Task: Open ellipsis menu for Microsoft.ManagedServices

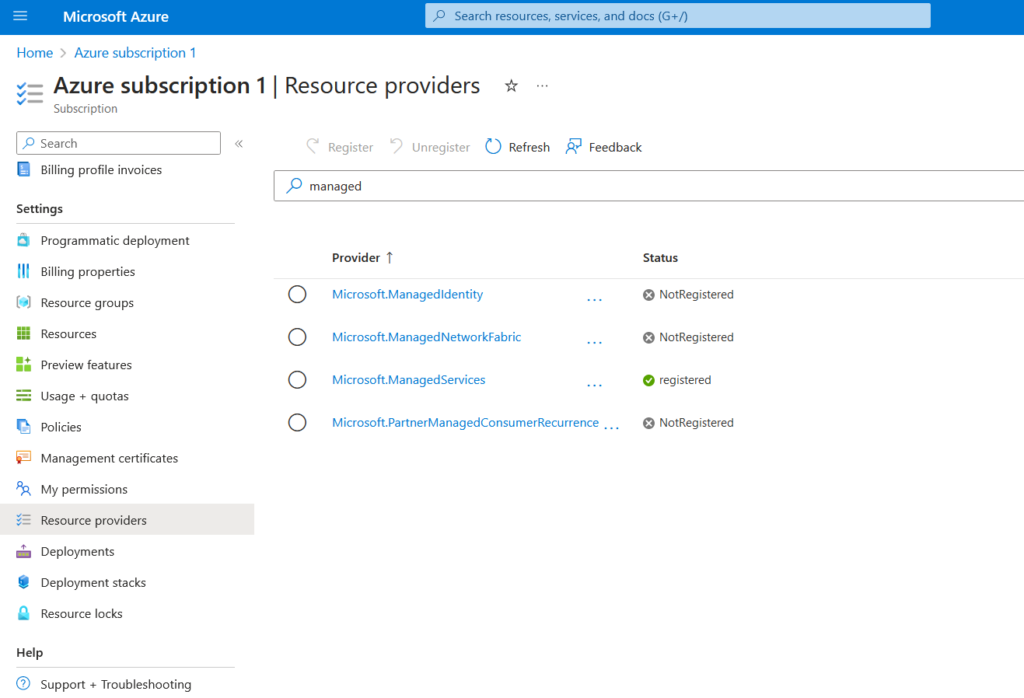Action: pyautogui.click(x=594, y=385)
